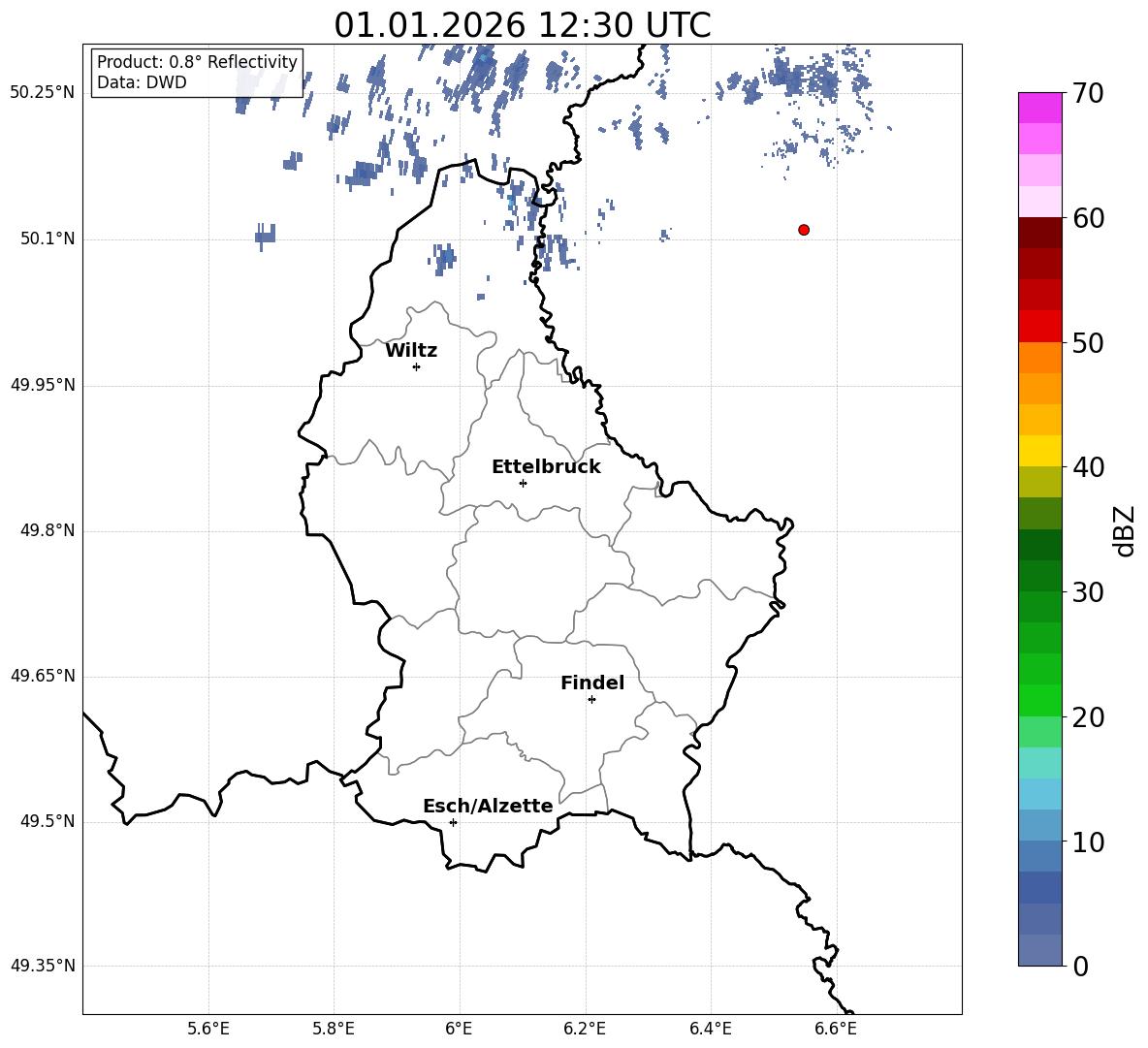Click the red dot marker on the map

tap(804, 230)
